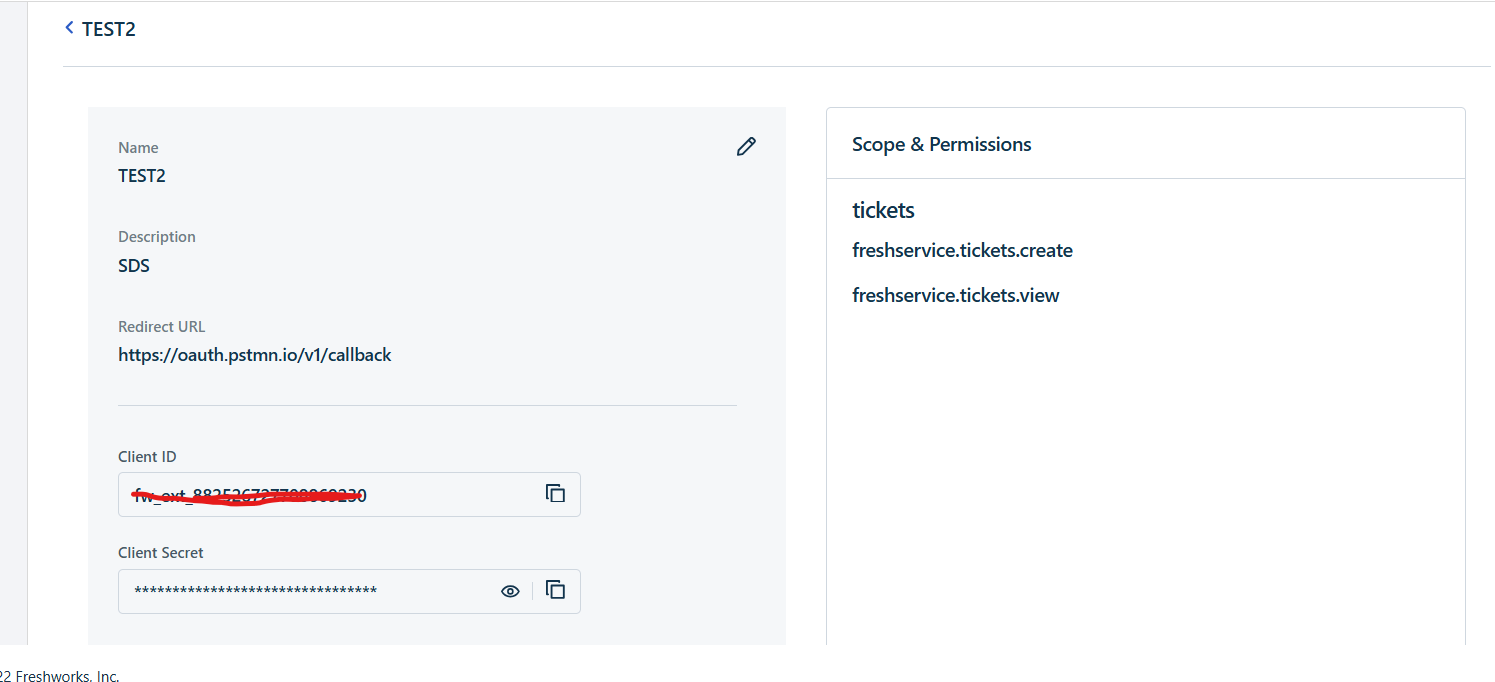1495x682 pixels.
Task: Click the oauth.pstmn.io callback URL
Action: click(x=254, y=355)
